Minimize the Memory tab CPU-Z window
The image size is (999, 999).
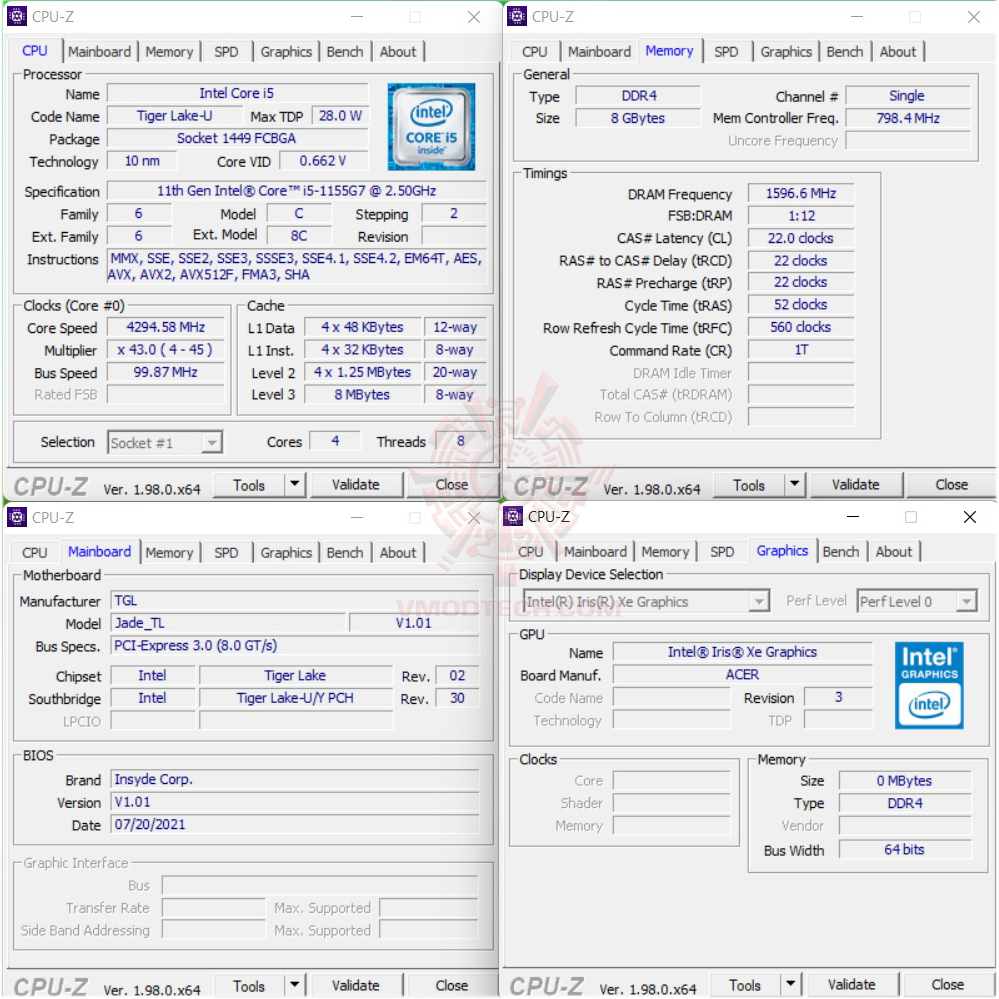[x=857, y=17]
